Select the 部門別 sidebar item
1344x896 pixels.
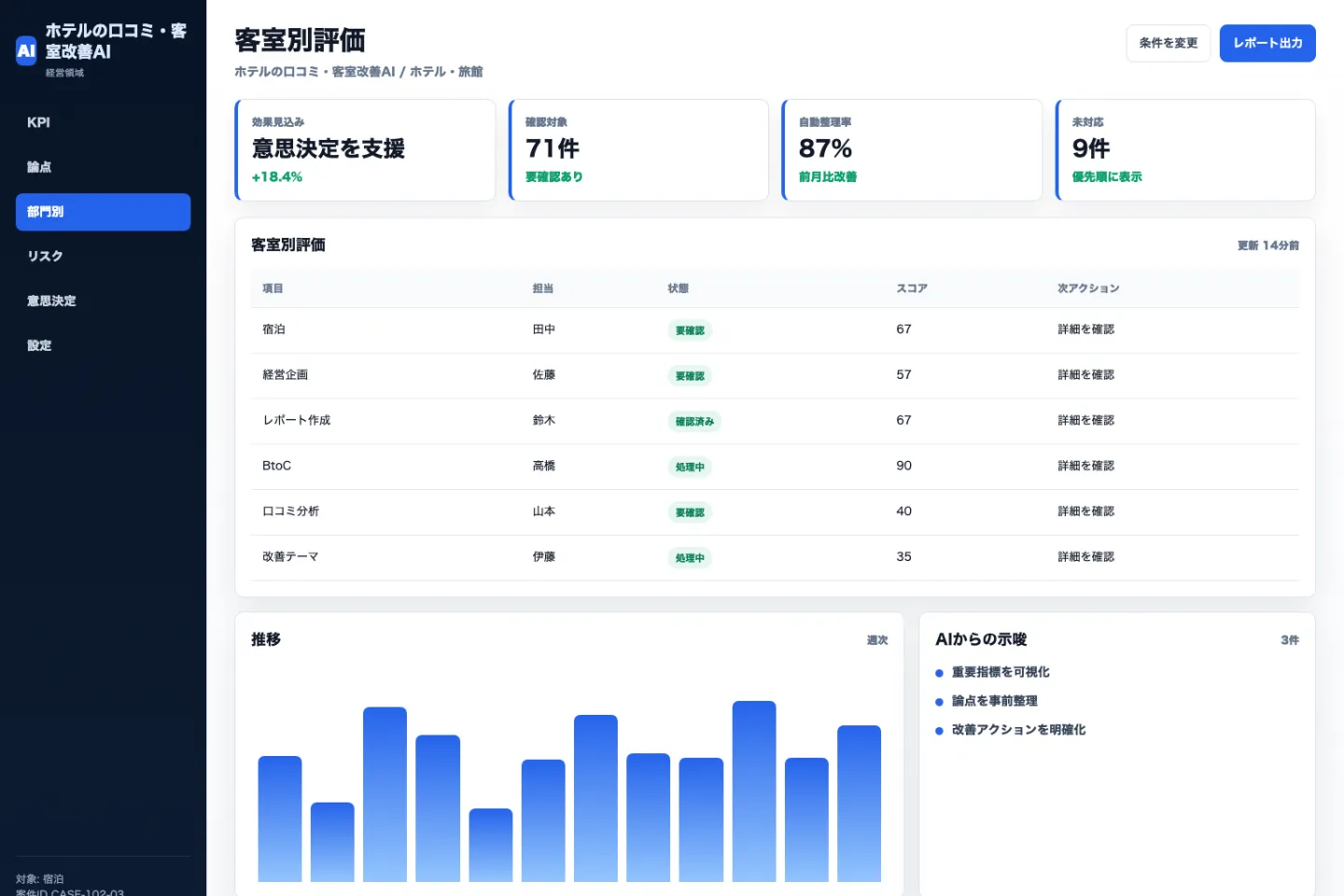(x=103, y=212)
